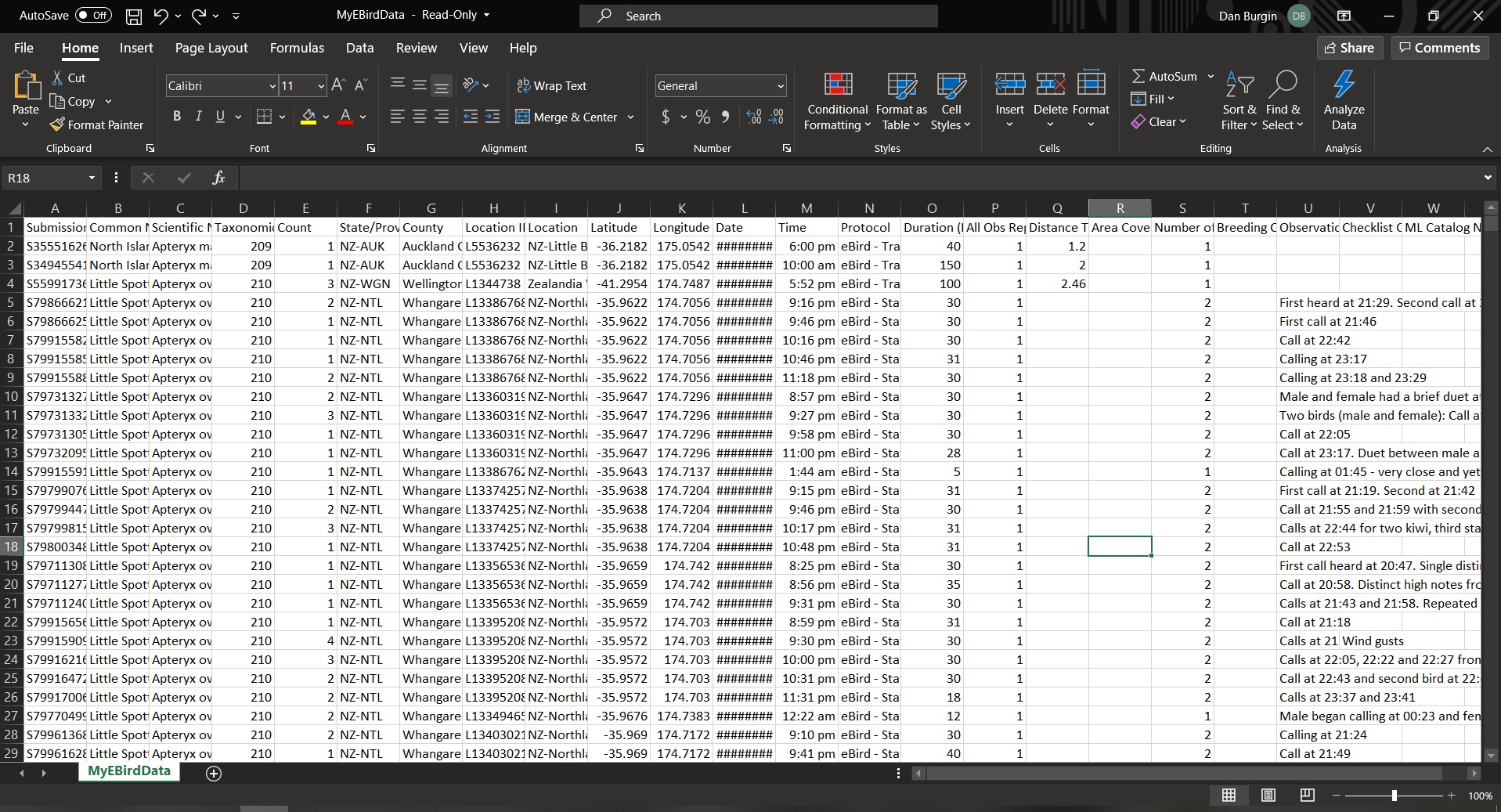Image resolution: width=1501 pixels, height=812 pixels.
Task: Expand the font name Calibri dropdown
Action: tap(272, 86)
